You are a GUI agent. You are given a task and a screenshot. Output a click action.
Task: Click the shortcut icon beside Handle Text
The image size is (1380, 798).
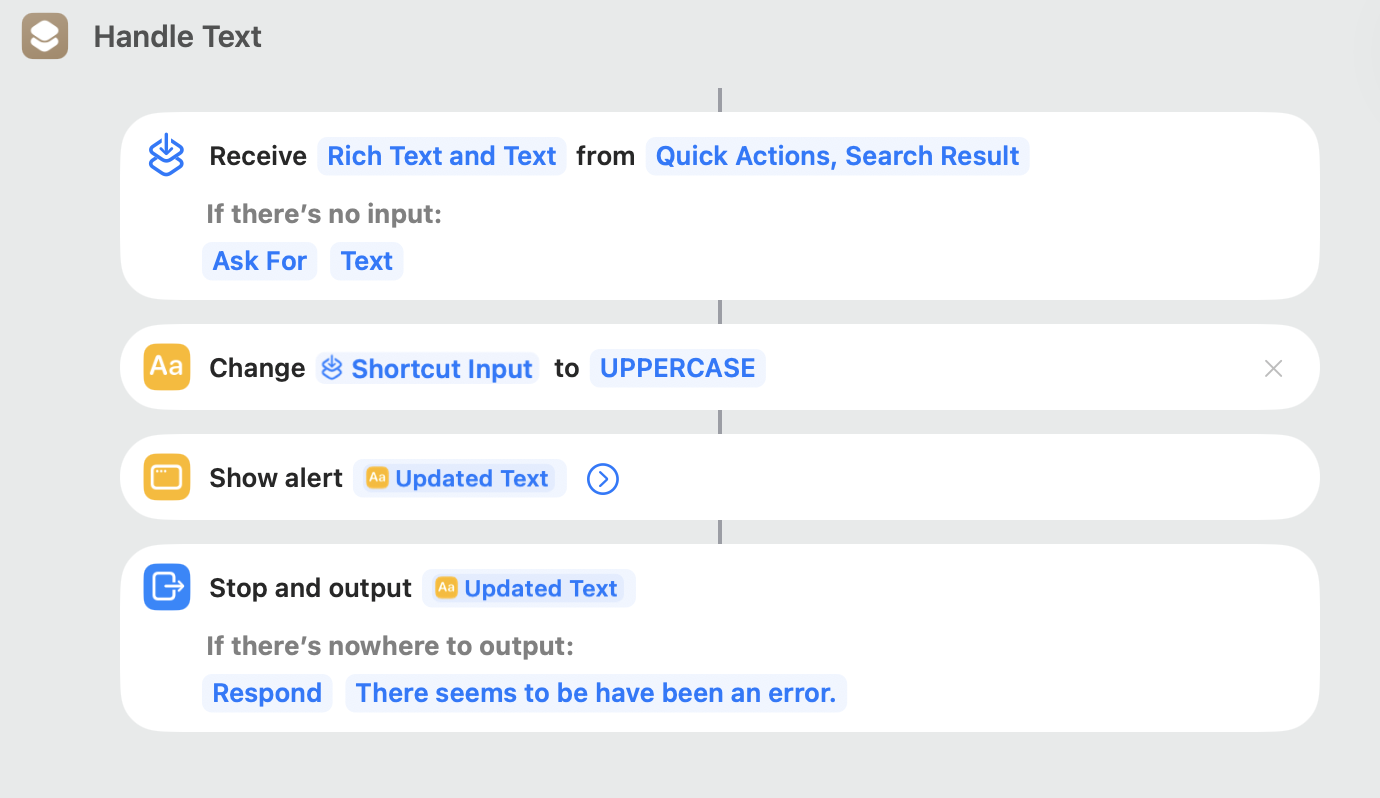pos(45,37)
